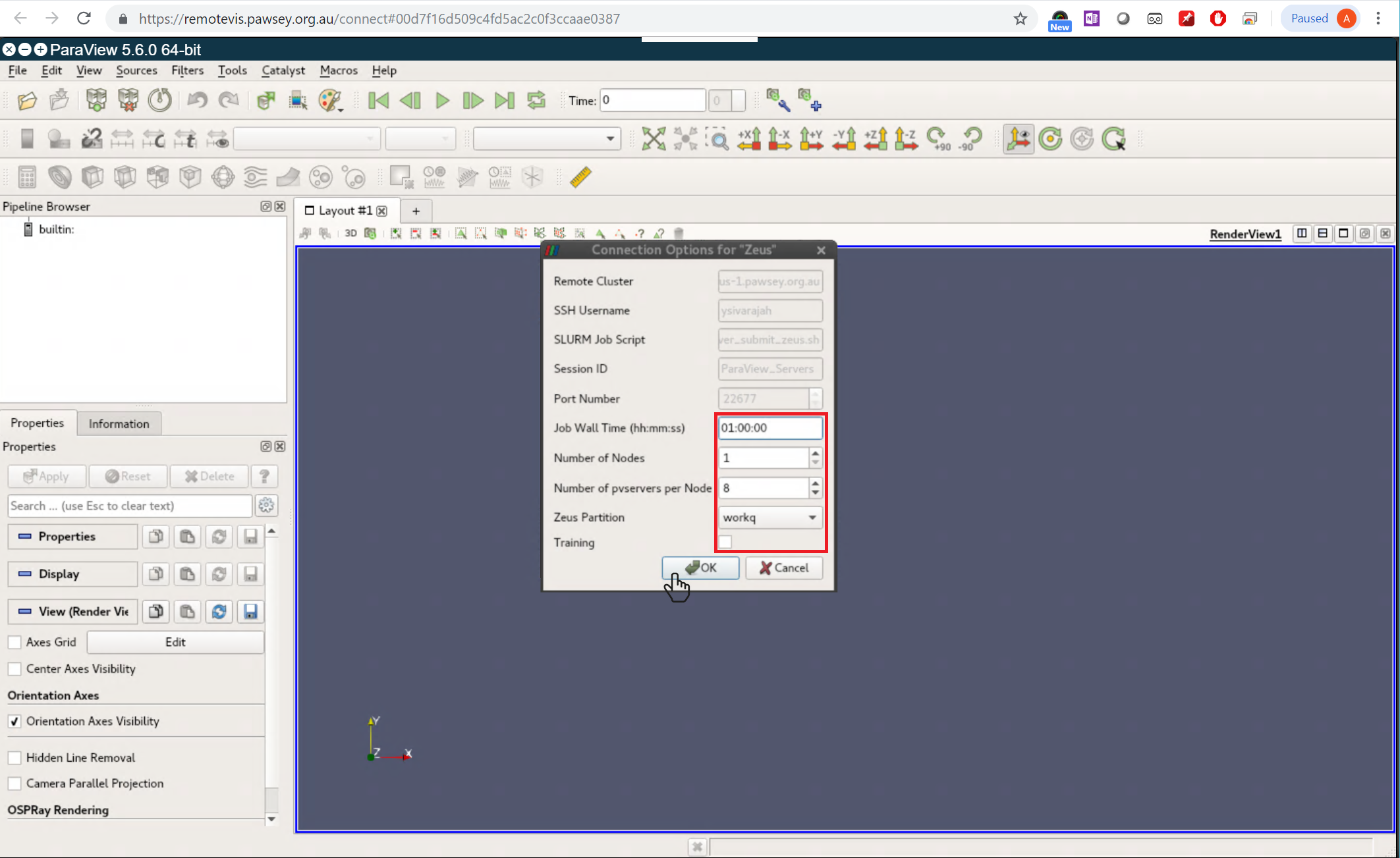Click the Axes Grid Edit button
The width and height of the screenshot is (1400, 858).
click(x=175, y=642)
